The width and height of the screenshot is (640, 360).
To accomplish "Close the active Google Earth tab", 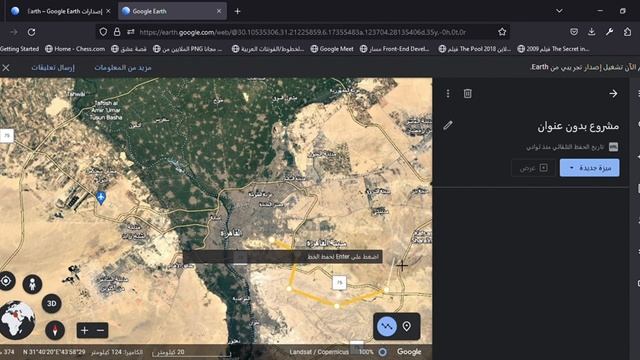I will coord(219,11).
